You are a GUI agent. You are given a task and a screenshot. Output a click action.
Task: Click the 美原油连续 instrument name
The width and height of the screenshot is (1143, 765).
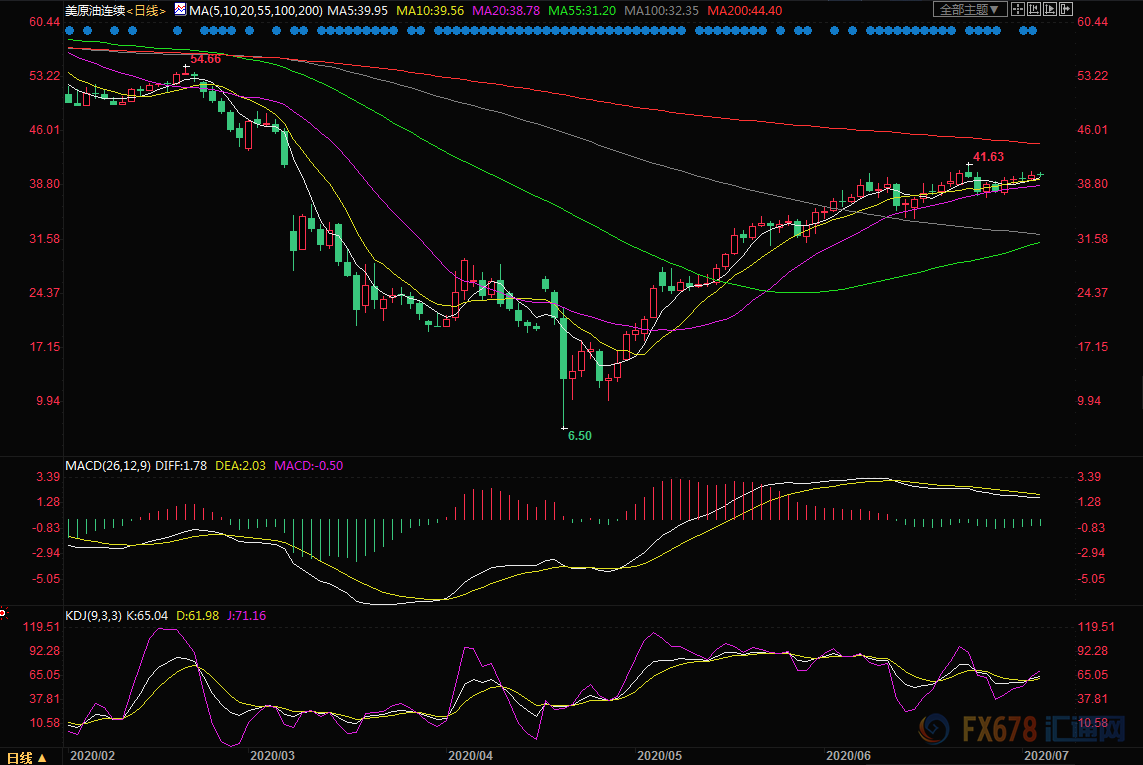[x=95, y=10]
